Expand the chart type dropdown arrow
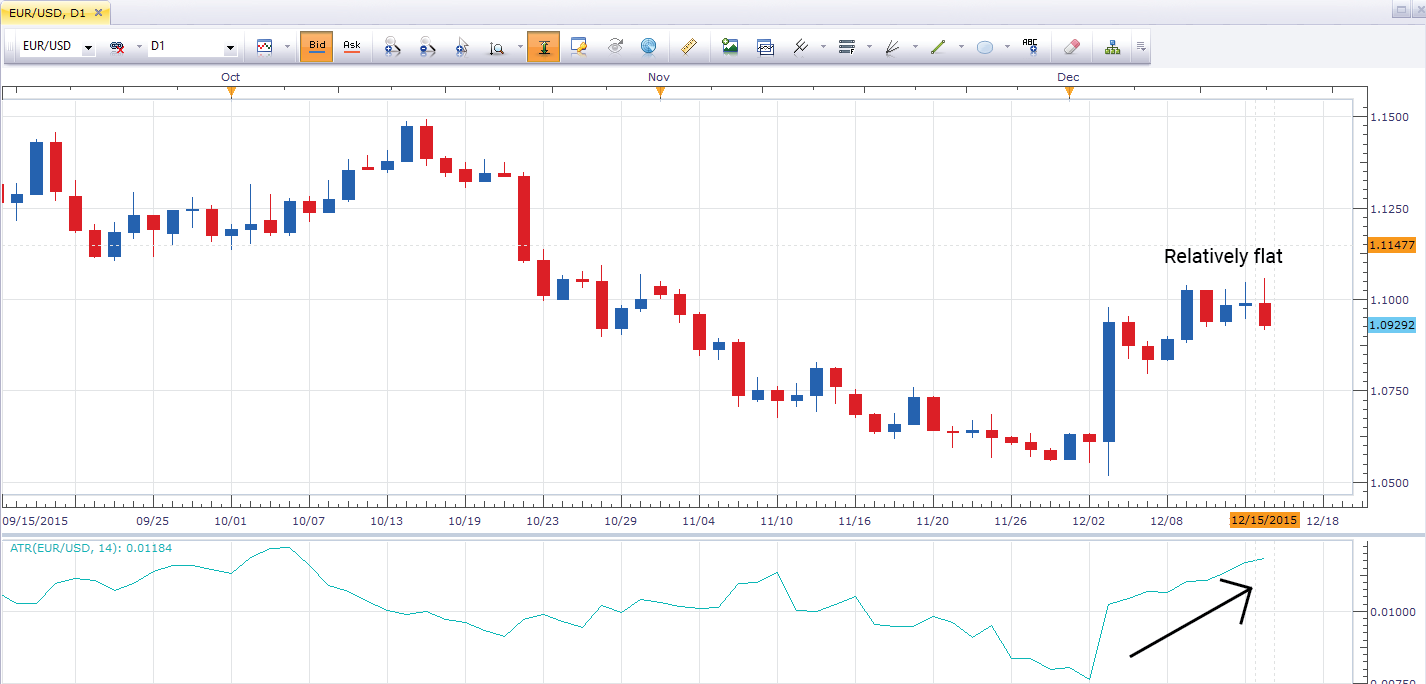Screen dimensions: 1426x684 coord(287,47)
